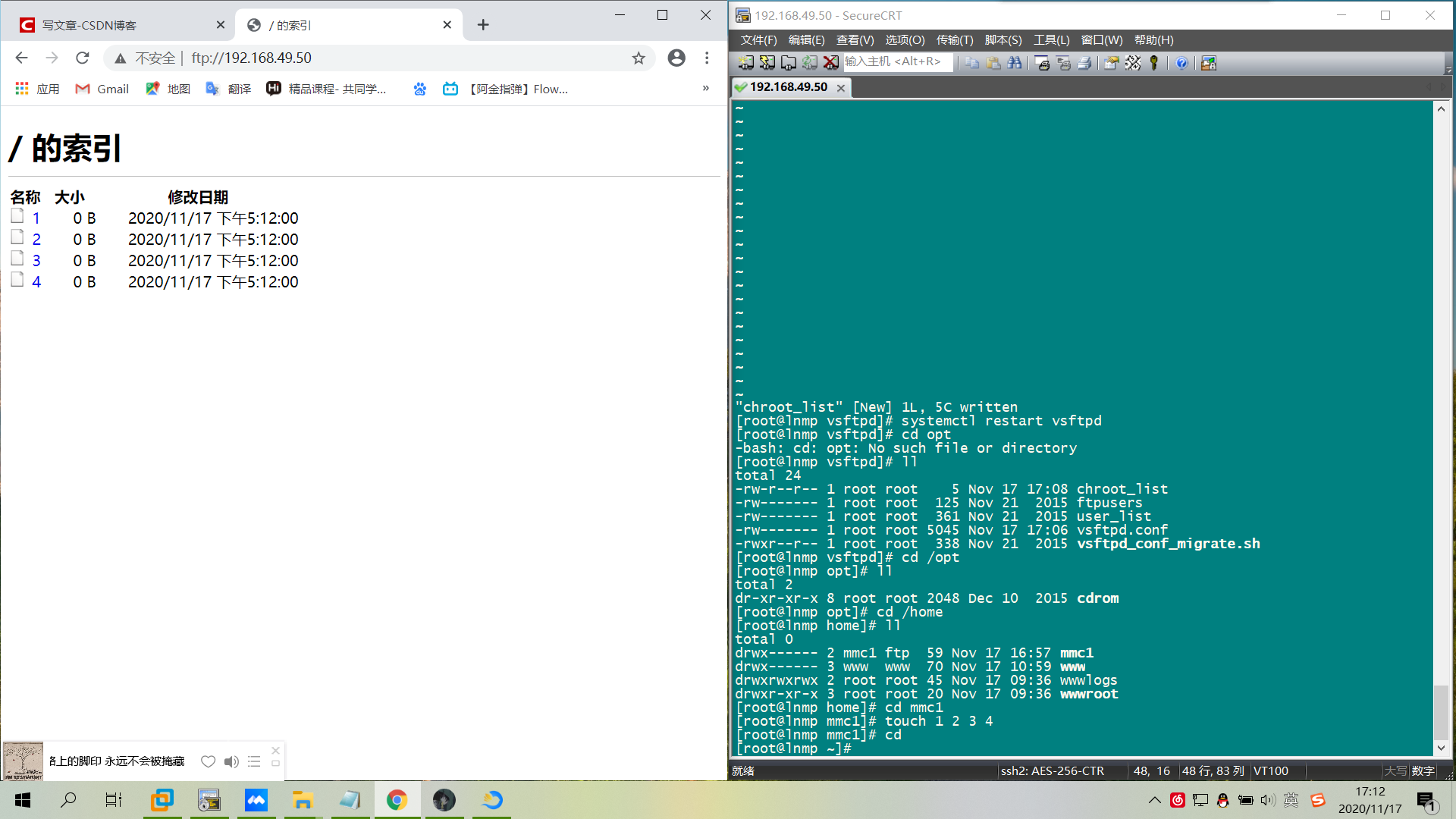Mute the music widget speaker icon
Viewport: 1456px width, 819px height.
(231, 761)
